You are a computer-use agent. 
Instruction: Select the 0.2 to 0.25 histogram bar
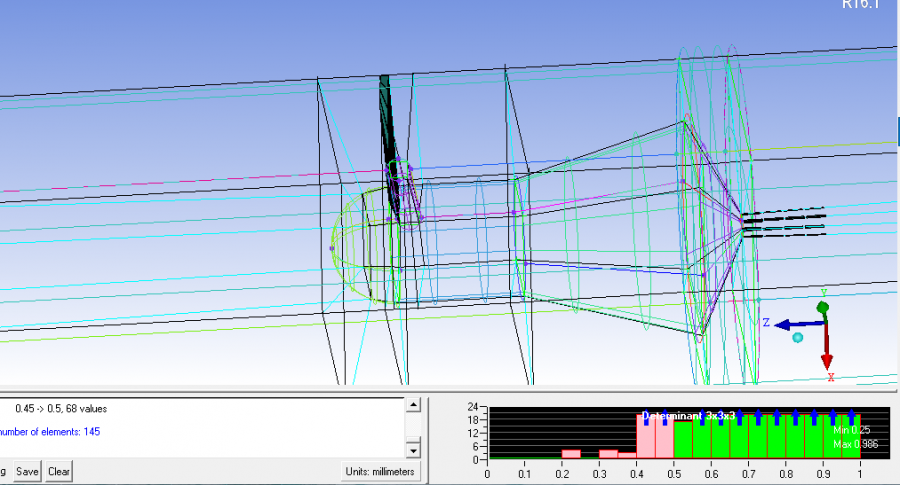(571, 454)
